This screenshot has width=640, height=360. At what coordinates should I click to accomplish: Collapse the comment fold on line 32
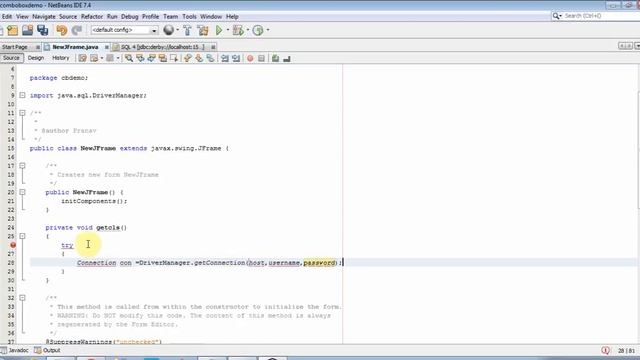pyautogui.click(x=22, y=298)
